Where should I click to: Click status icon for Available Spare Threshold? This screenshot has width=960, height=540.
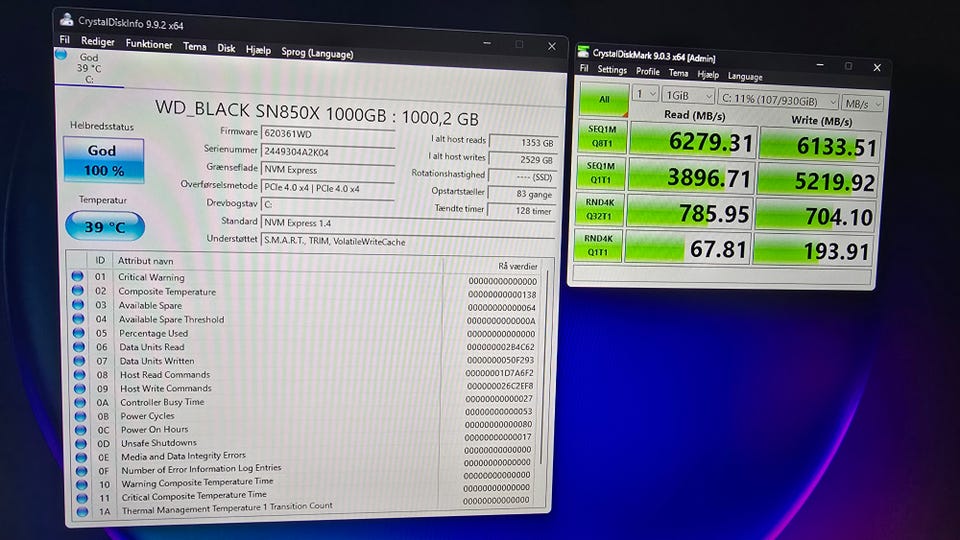78,318
